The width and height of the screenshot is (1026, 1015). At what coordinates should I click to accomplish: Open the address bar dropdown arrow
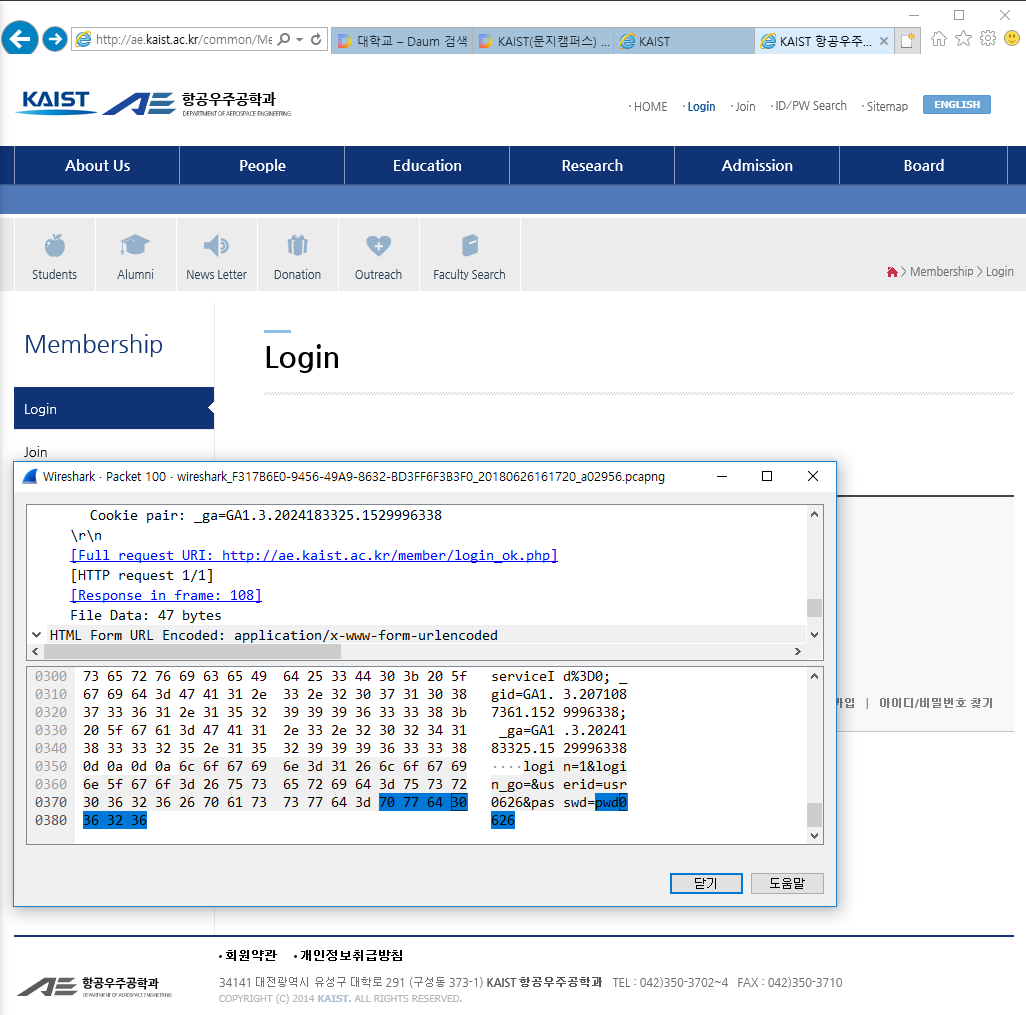tap(299, 39)
